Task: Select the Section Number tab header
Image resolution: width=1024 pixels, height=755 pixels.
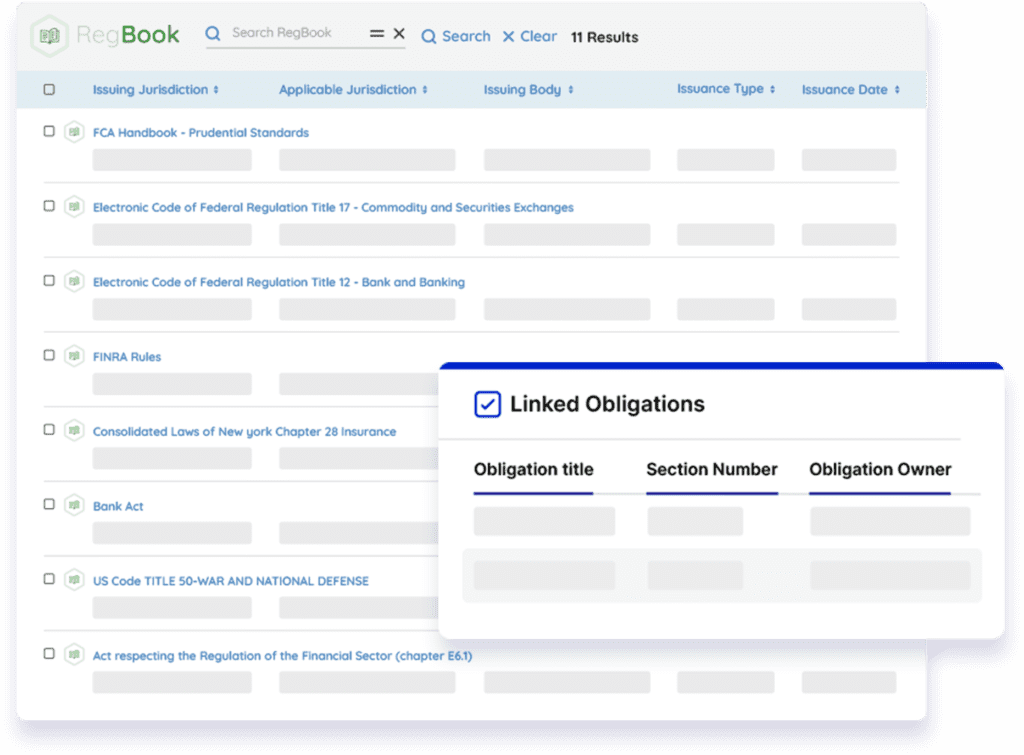Action: click(712, 470)
